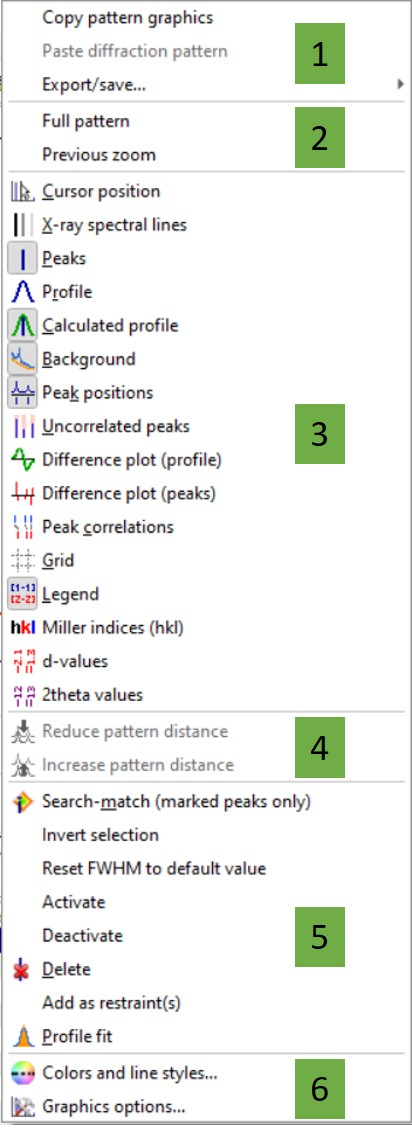Viewport: 412px width, 1134px height.
Task: Click the Profile curve icon
Action: [22, 292]
